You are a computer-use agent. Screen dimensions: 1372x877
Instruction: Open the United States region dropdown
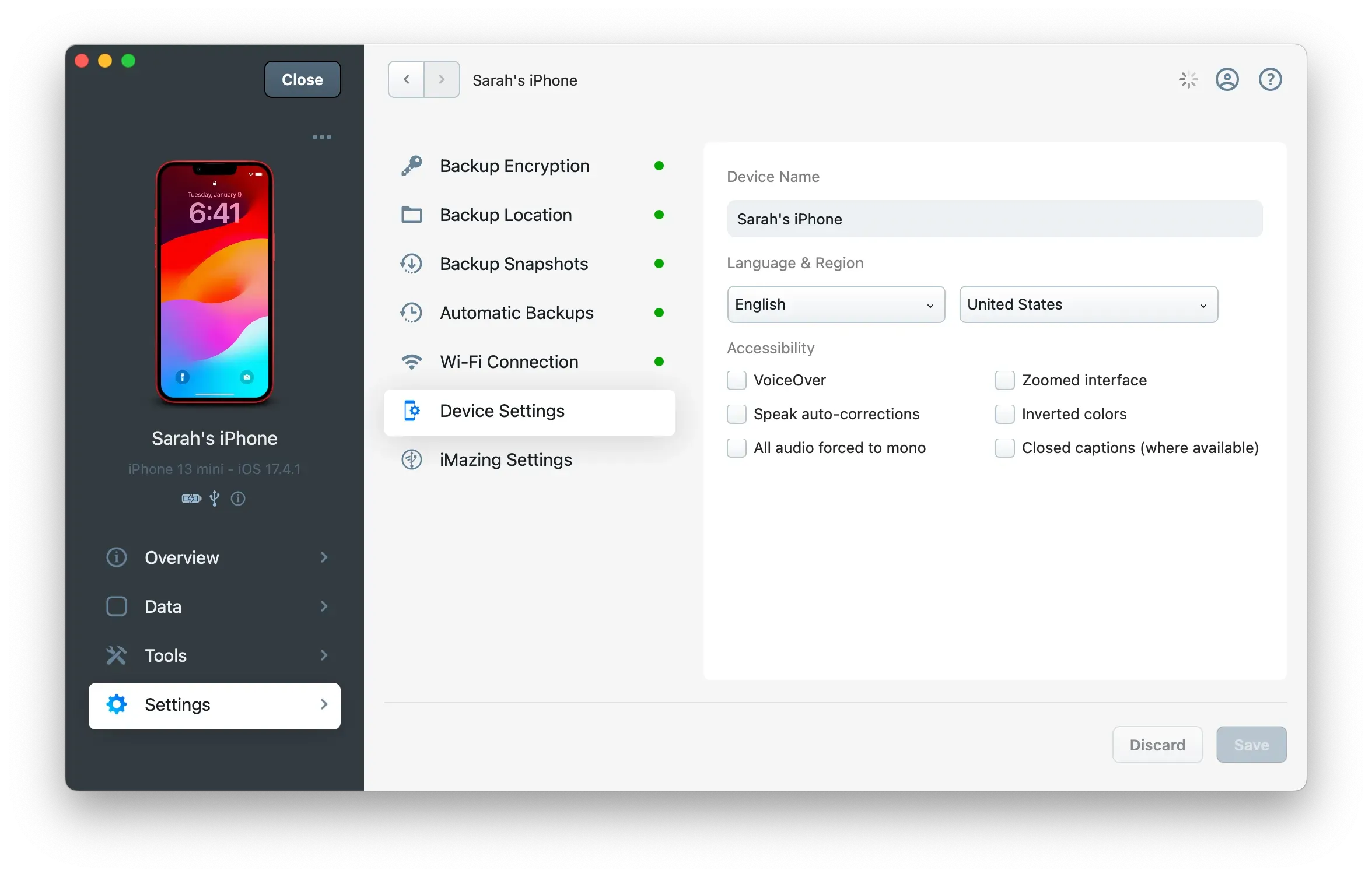pos(1088,304)
